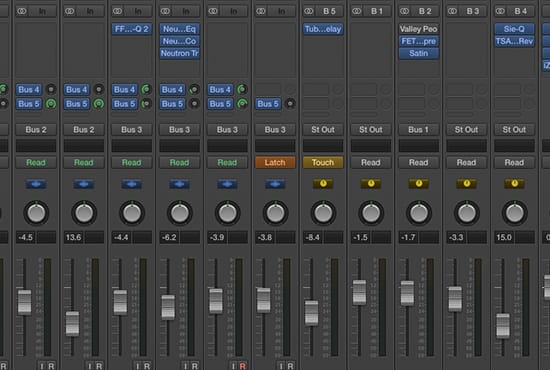Open the Tub...elay plugin

pos(323,29)
